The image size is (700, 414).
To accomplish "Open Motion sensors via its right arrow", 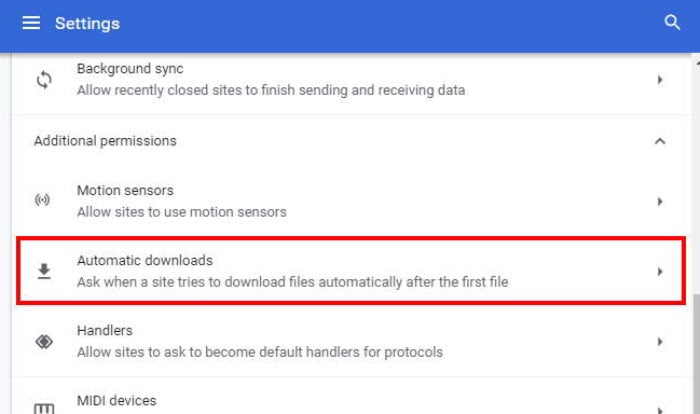I will click(x=660, y=201).
